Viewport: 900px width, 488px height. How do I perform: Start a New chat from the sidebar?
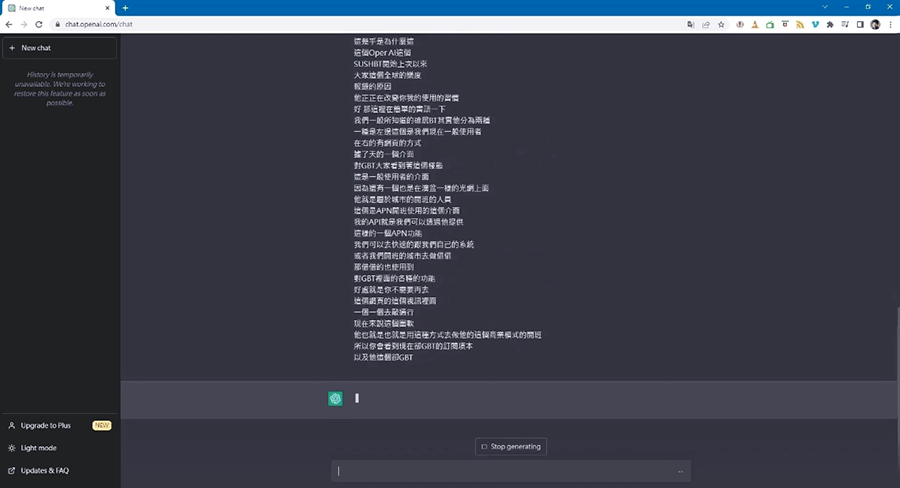click(60, 48)
